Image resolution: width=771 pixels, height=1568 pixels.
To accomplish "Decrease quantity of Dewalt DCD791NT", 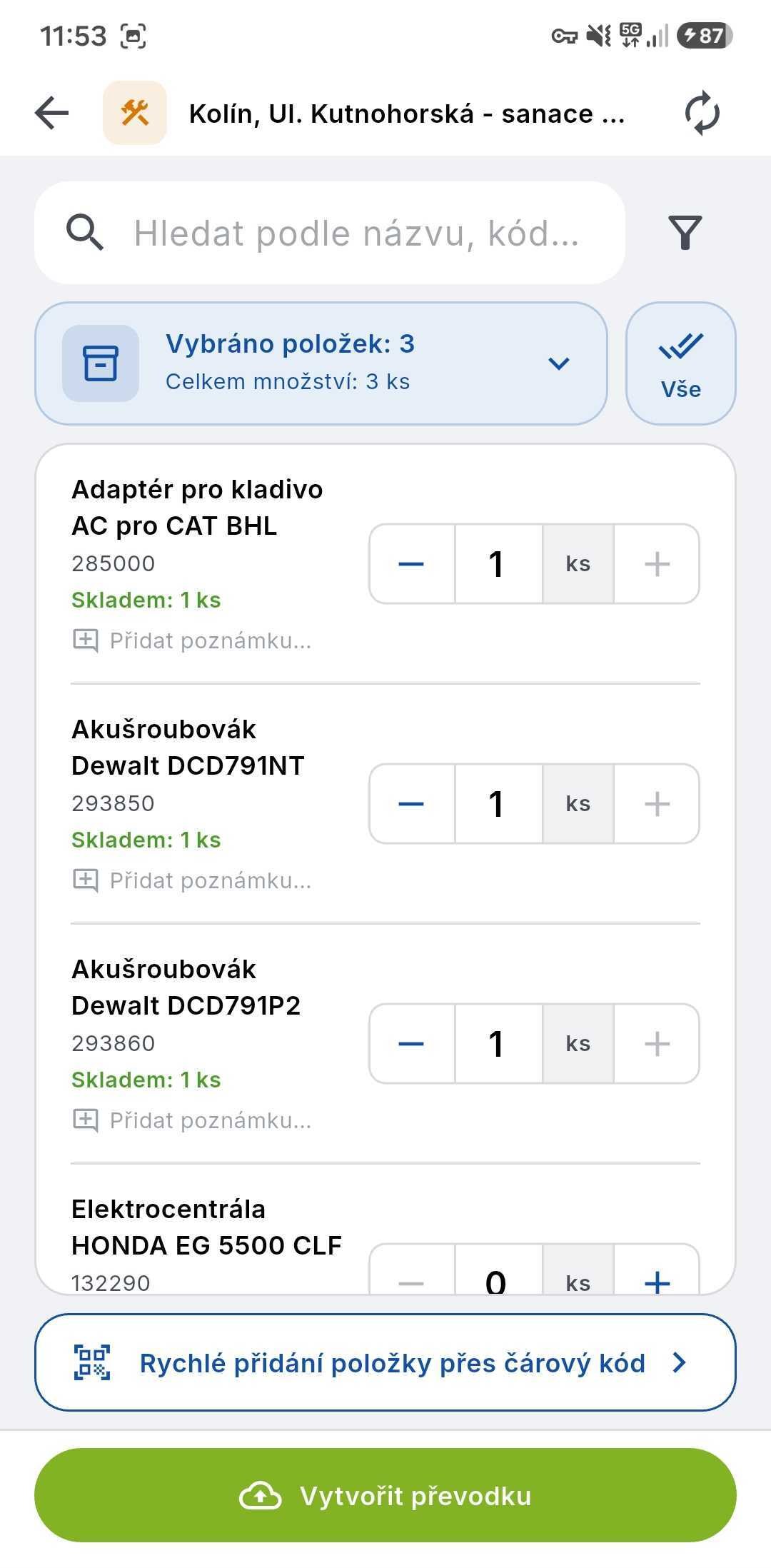I will 412,804.
